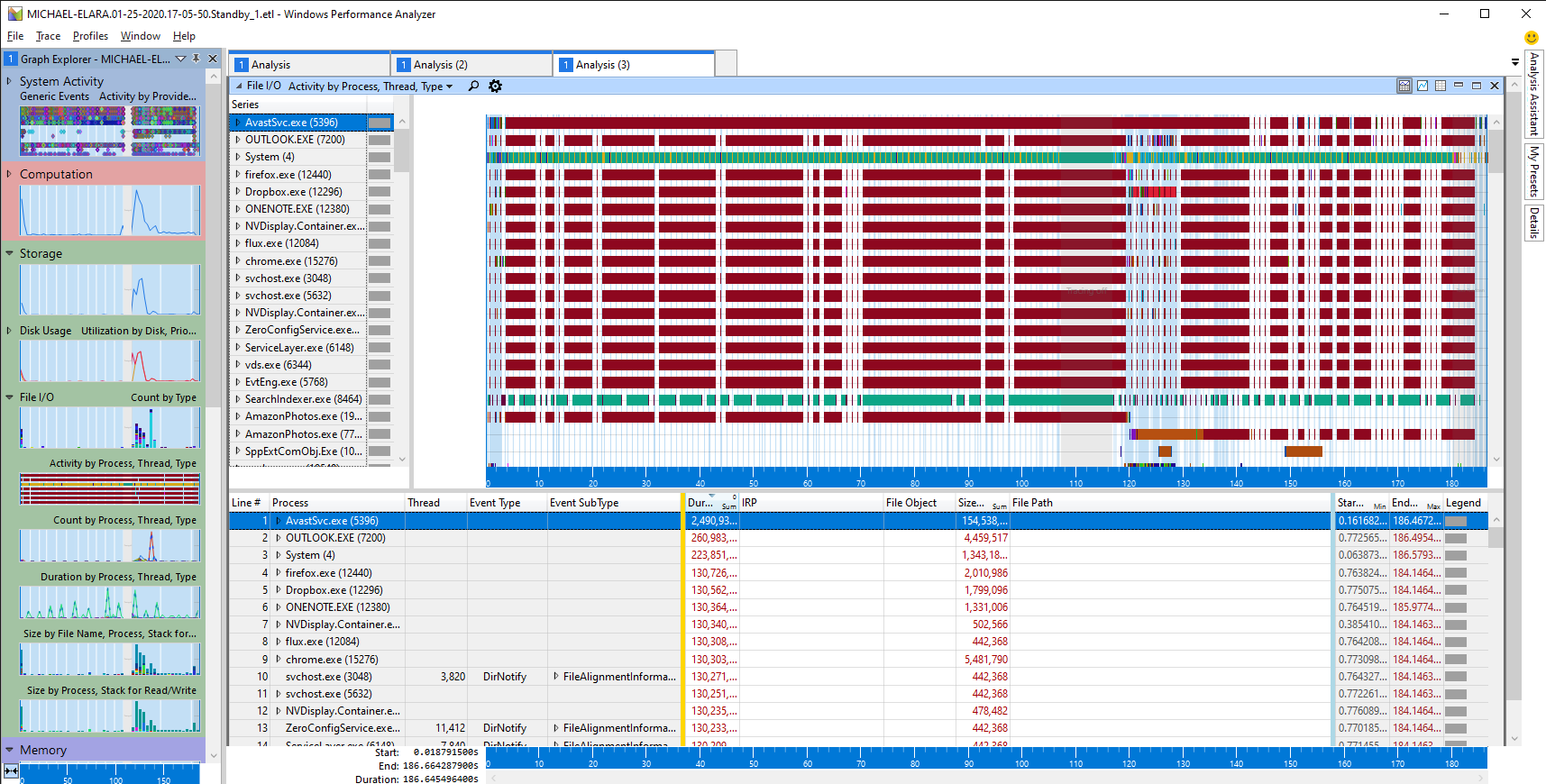Screen dimensions: 1546x784
Task: Switch to table-only view icon
Action: [x=1441, y=86]
